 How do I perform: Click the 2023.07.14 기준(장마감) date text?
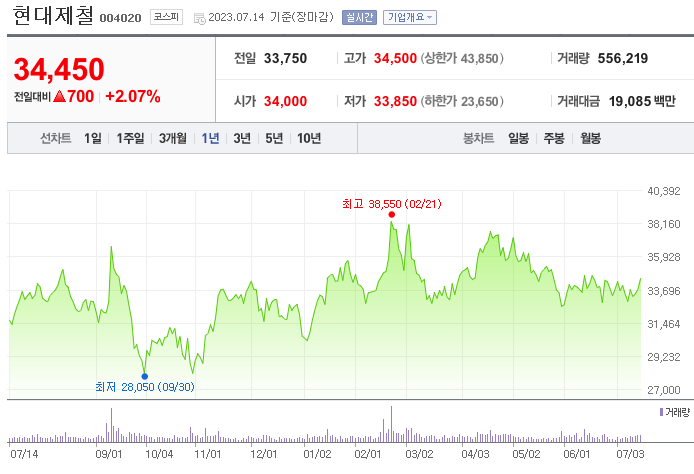coord(271,17)
